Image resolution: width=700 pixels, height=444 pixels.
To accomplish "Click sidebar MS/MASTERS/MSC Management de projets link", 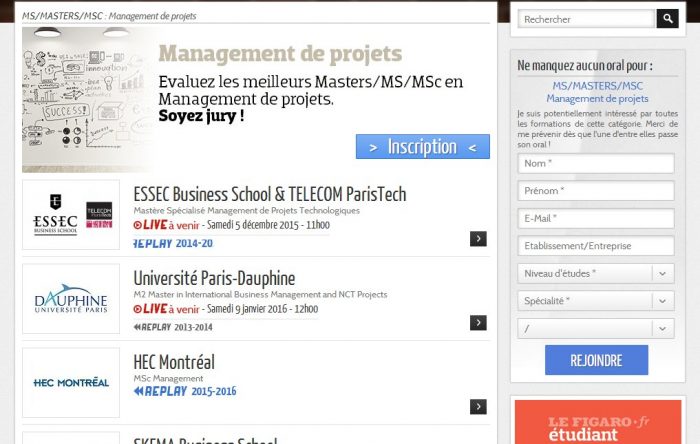I will (x=597, y=92).
